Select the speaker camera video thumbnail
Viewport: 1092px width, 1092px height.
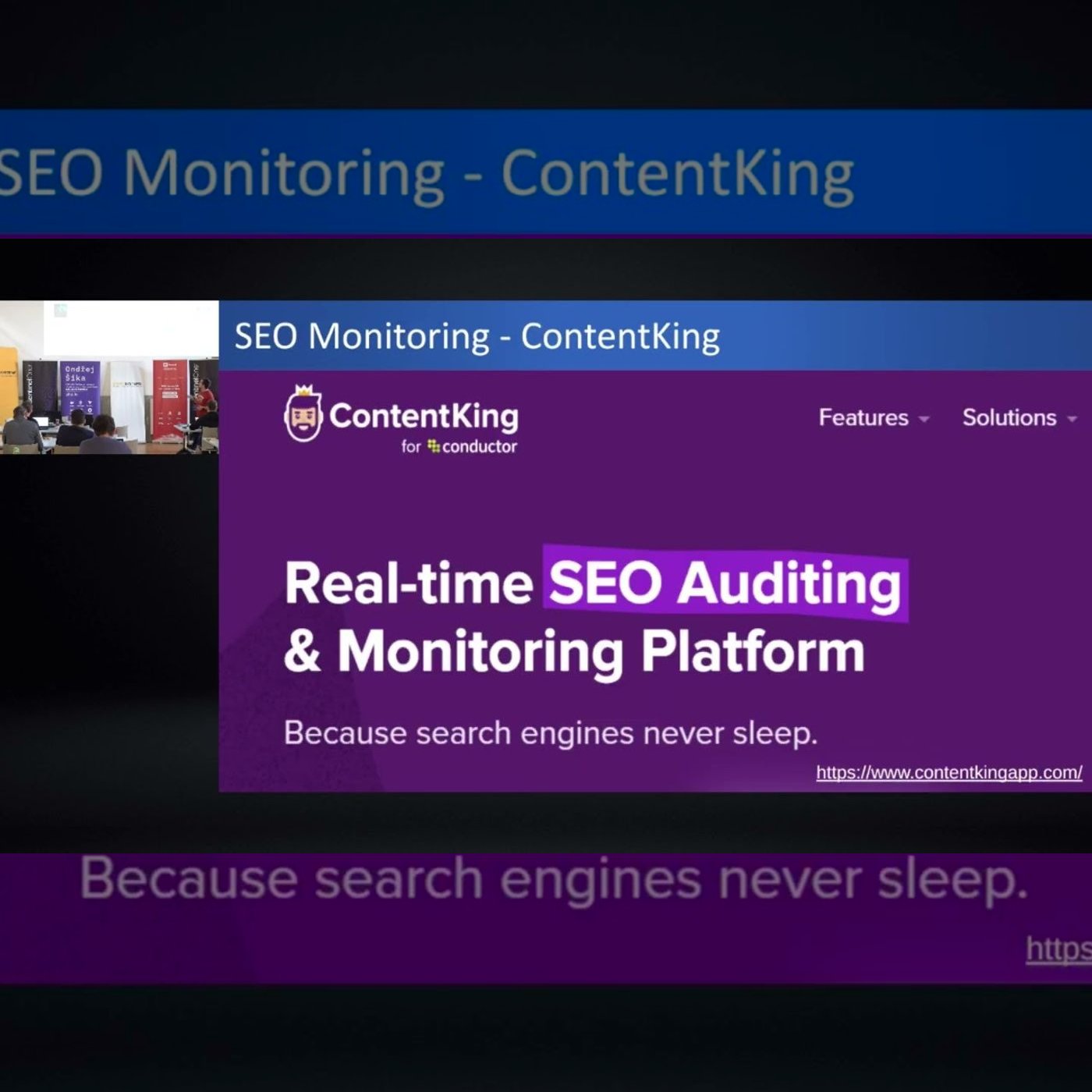109,378
